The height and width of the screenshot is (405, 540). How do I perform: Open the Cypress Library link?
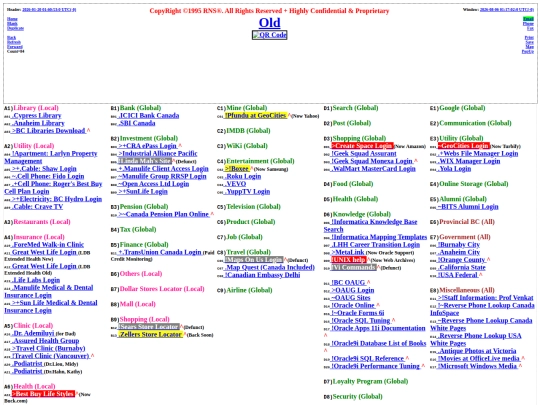click(x=37, y=116)
